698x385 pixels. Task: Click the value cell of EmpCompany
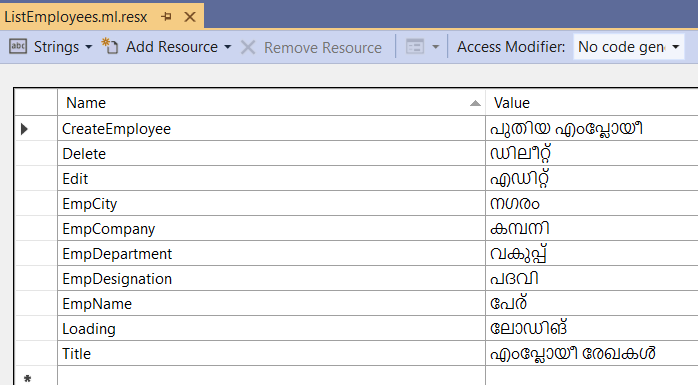coord(592,228)
